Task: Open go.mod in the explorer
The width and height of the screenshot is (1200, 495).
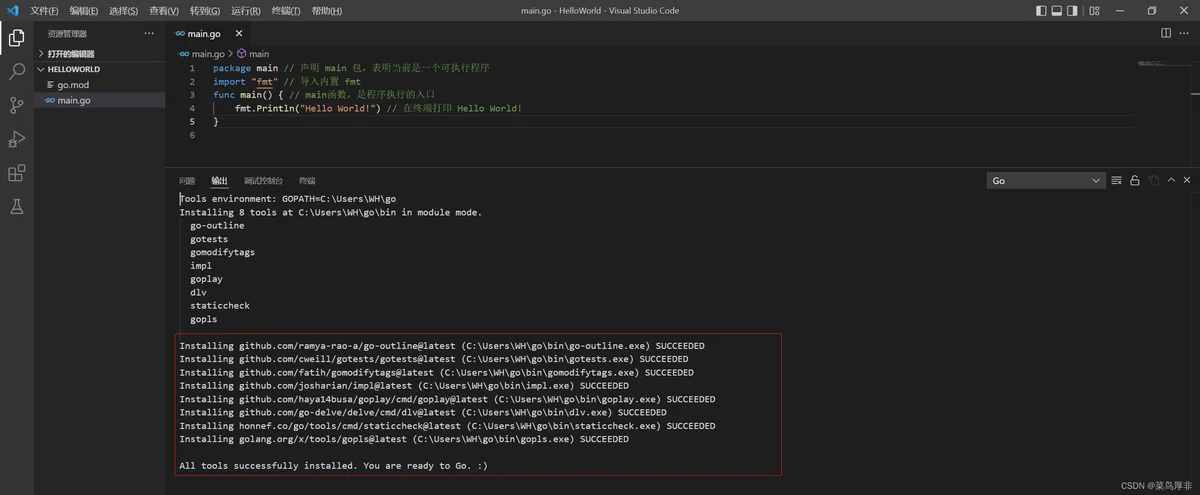Action: pyautogui.click(x=99, y=85)
